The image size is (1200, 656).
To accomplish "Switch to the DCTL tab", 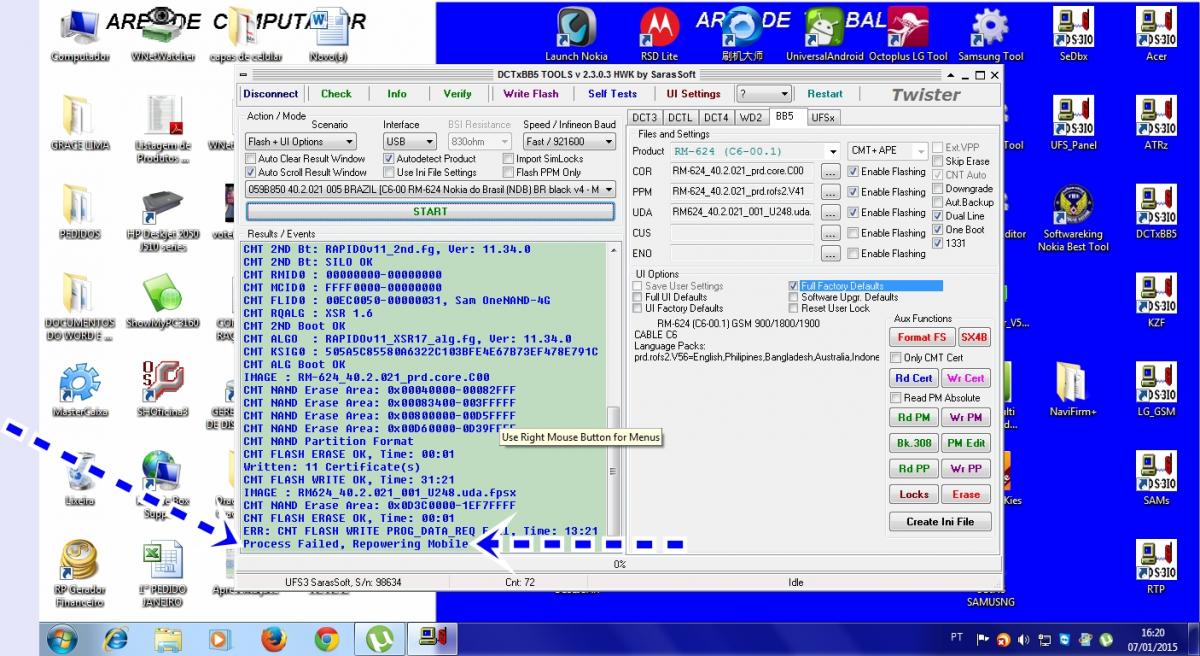I will click(x=680, y=117).
